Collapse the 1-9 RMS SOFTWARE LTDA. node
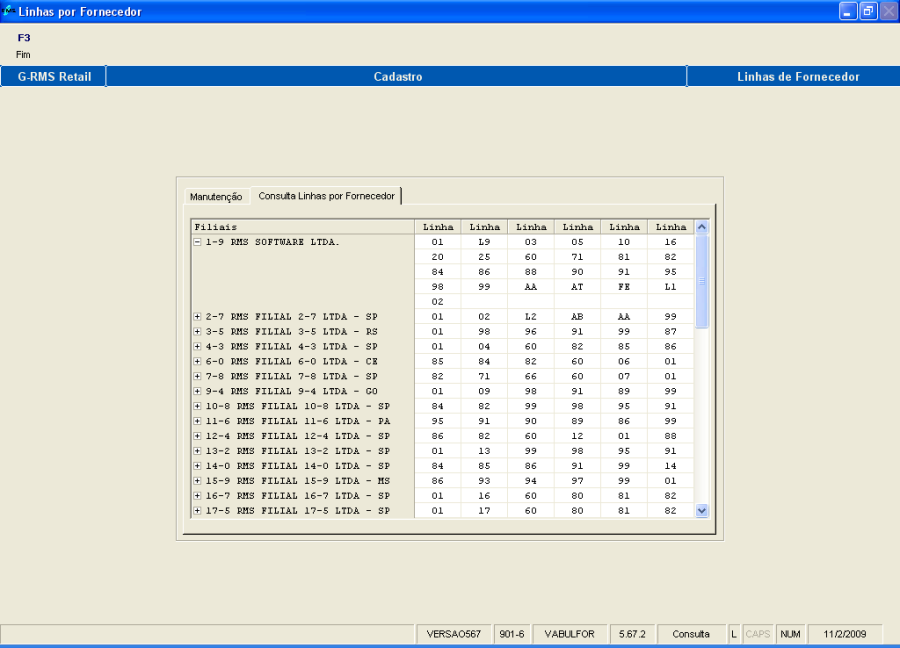 (x=197, y=242)
